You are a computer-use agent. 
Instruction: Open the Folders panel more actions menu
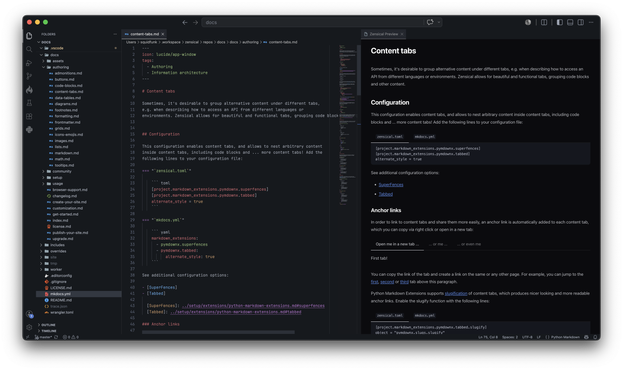pos(115,34)
